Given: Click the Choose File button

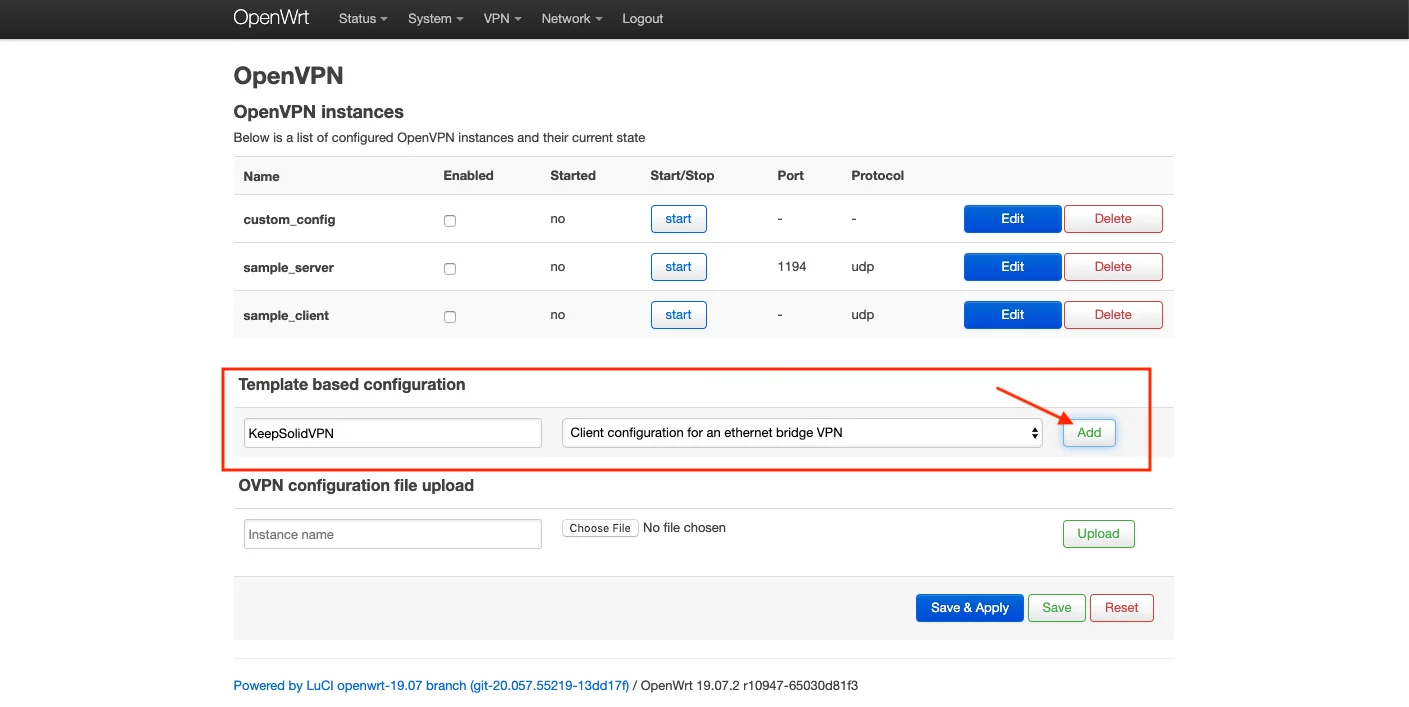Looking at the screenshot, I should coord(600,528).
